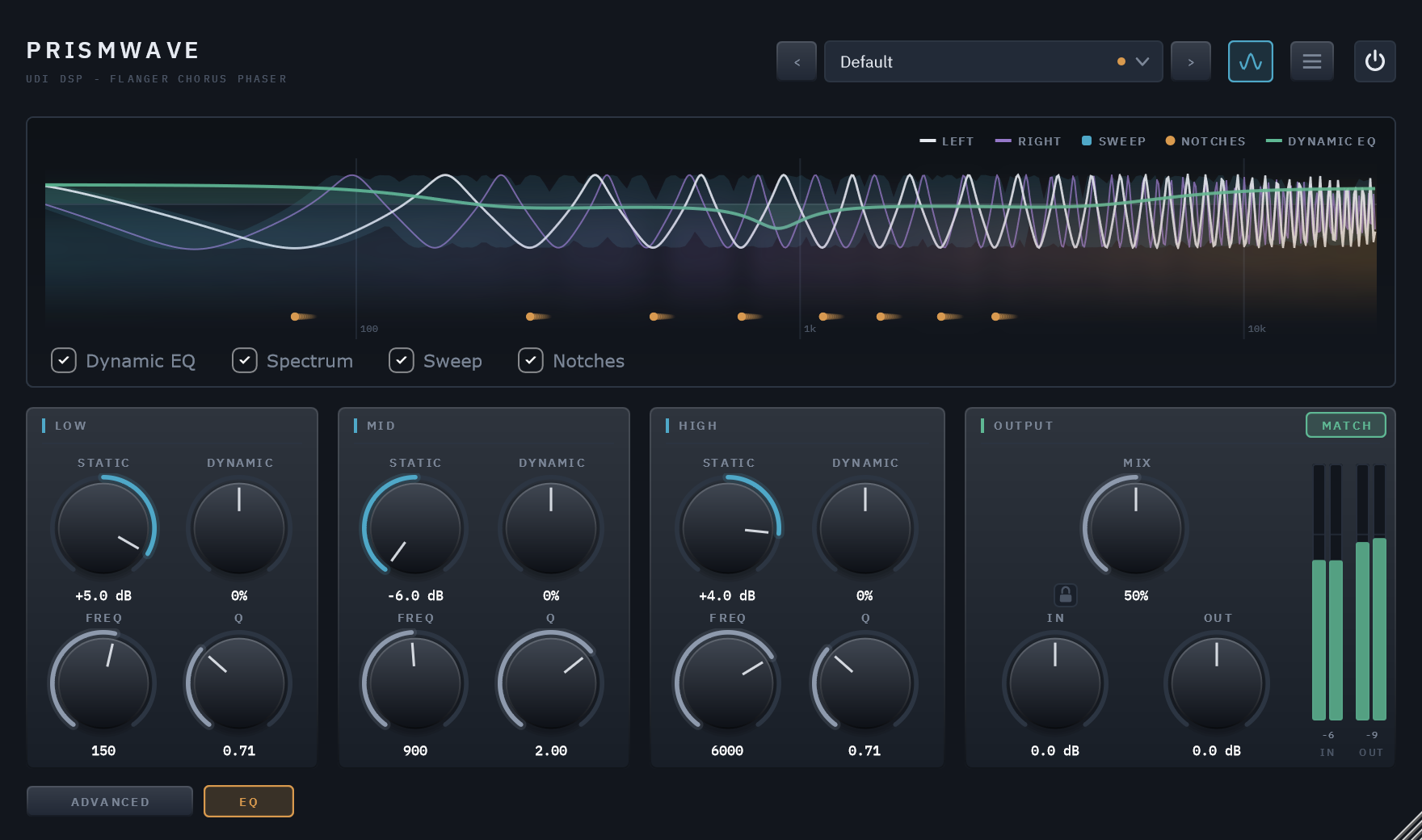Click the MID band Static knob
Image resolution: width=1422 pixels, height=840 pixels.
[415, 528]
